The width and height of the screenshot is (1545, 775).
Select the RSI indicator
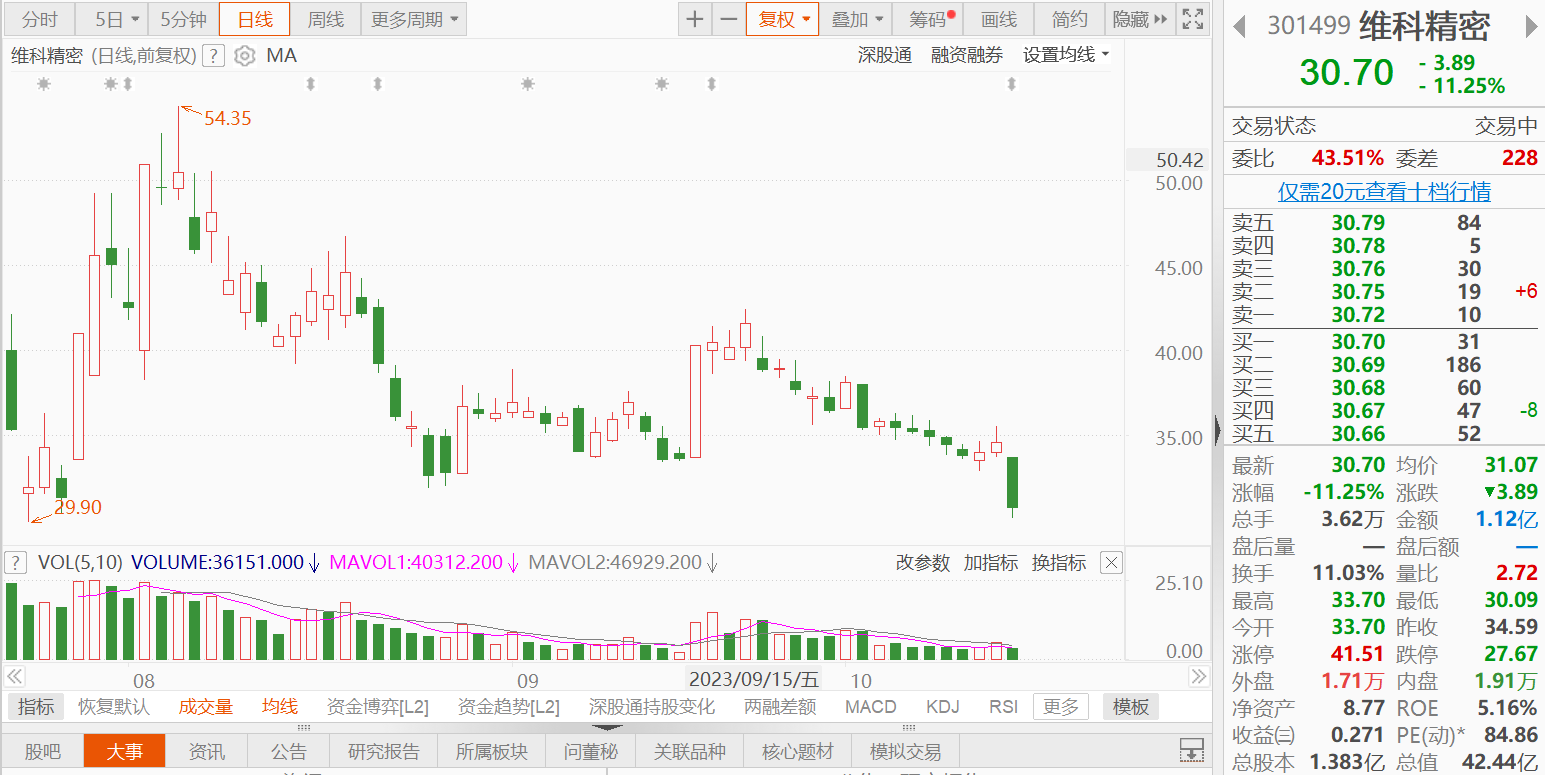(1003, 707)
